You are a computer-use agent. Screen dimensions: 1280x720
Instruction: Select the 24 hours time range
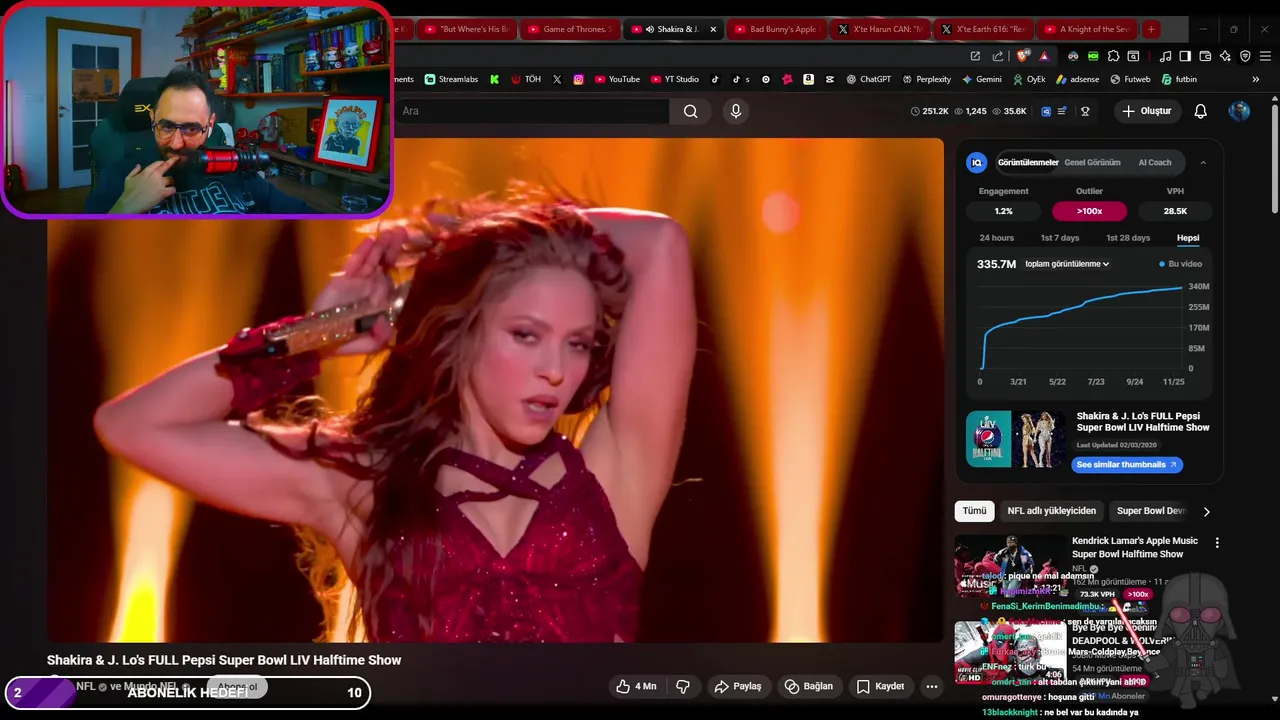[x=996, y=238]
